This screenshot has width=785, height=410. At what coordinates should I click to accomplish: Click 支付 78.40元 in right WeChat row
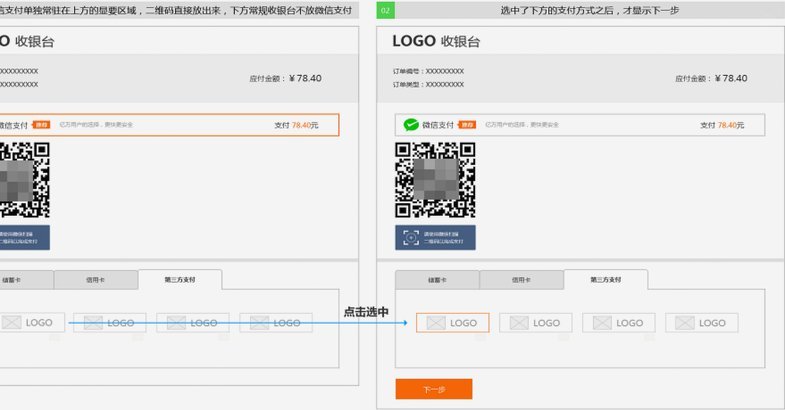[722, 125]
